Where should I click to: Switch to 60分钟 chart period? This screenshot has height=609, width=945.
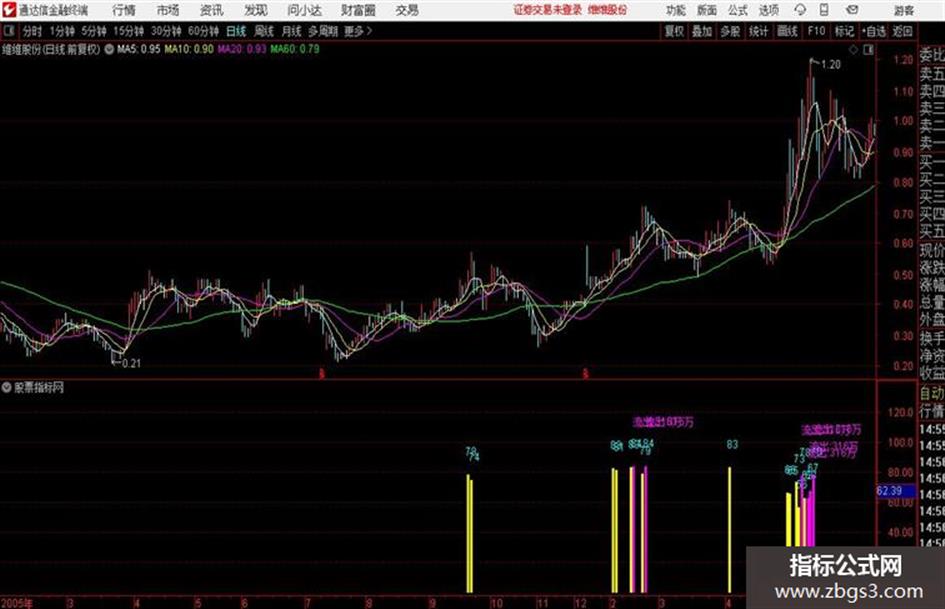click(x=203, y=31)
